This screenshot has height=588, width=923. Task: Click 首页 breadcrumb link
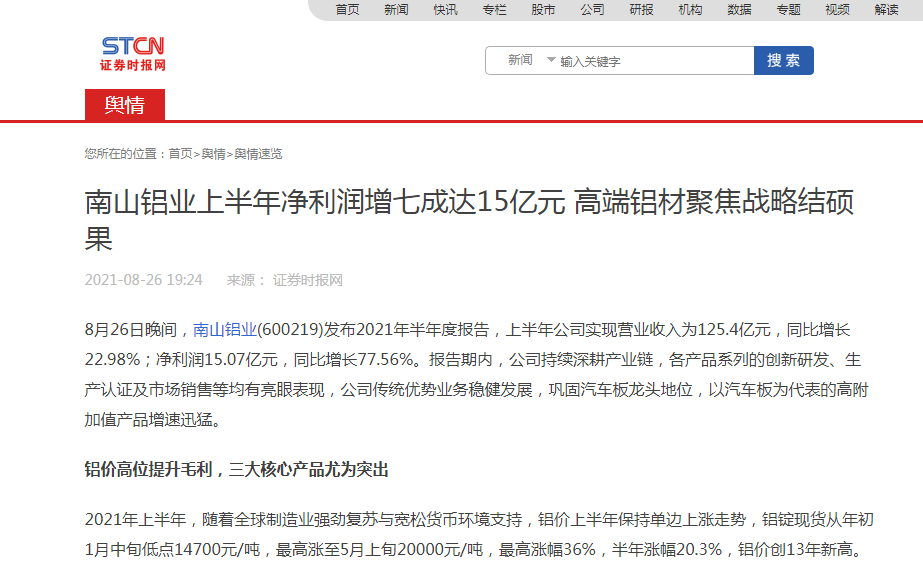180,154
